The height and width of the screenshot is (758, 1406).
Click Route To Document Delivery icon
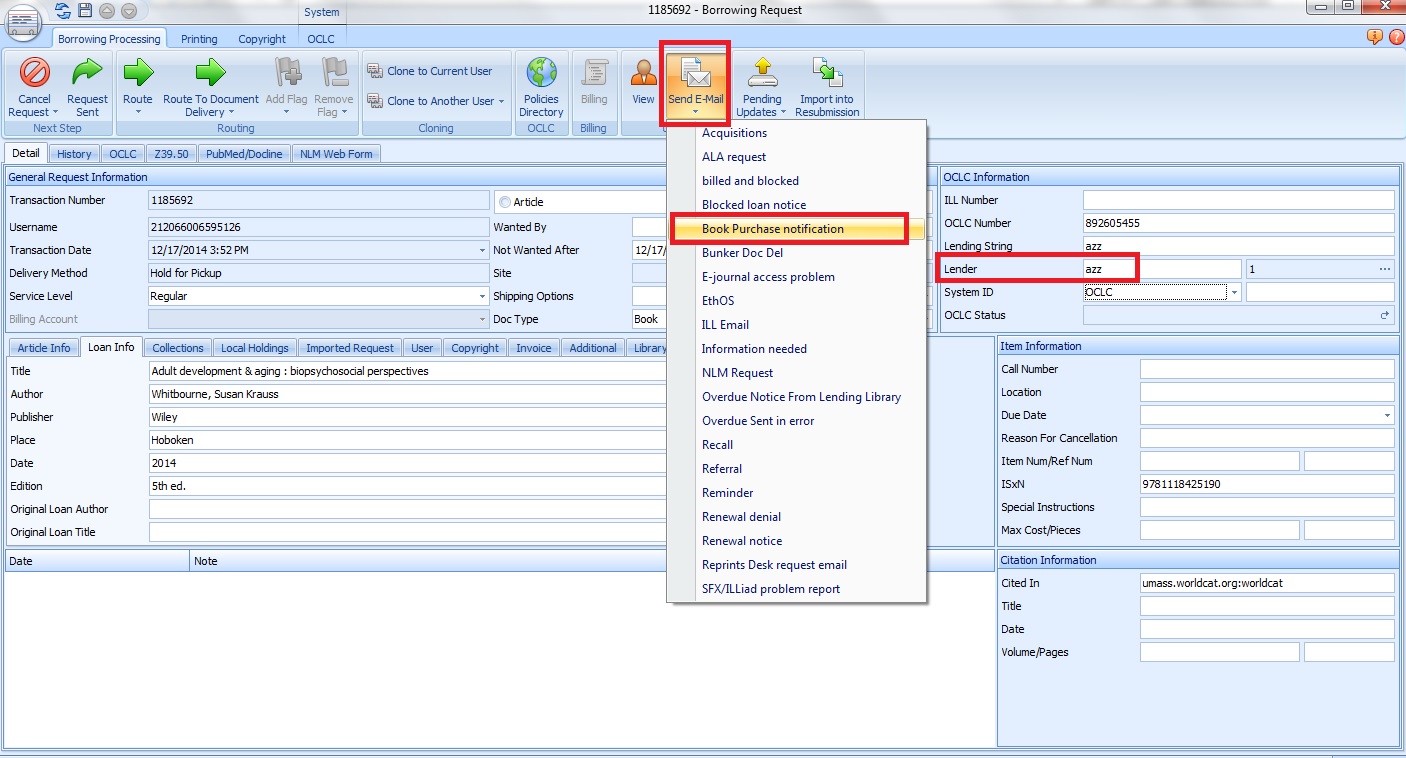[x=210, y=73]
